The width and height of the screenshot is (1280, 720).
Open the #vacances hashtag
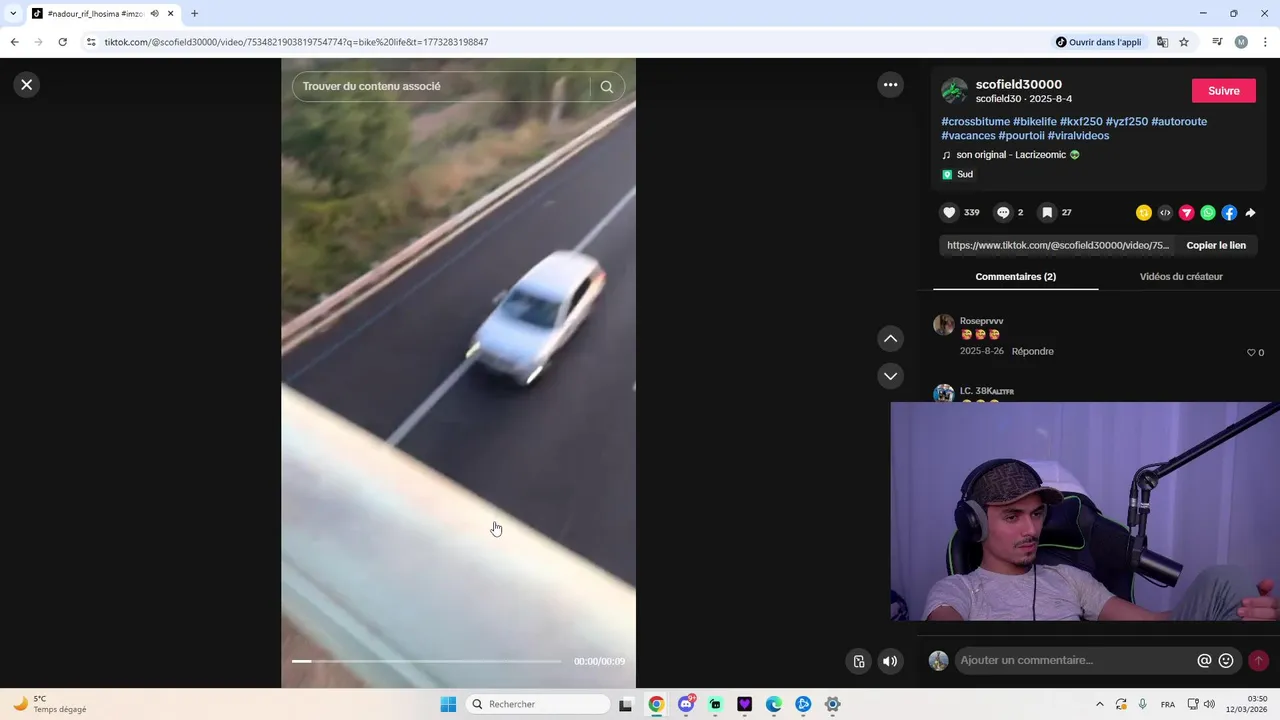click(x=968, y=136)
